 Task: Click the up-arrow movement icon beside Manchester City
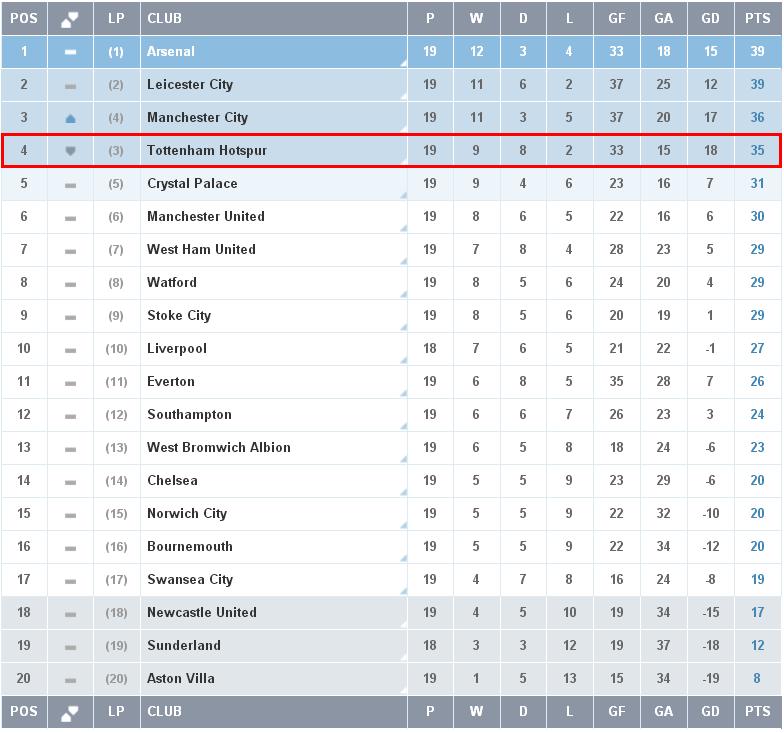tap(70, 118)
